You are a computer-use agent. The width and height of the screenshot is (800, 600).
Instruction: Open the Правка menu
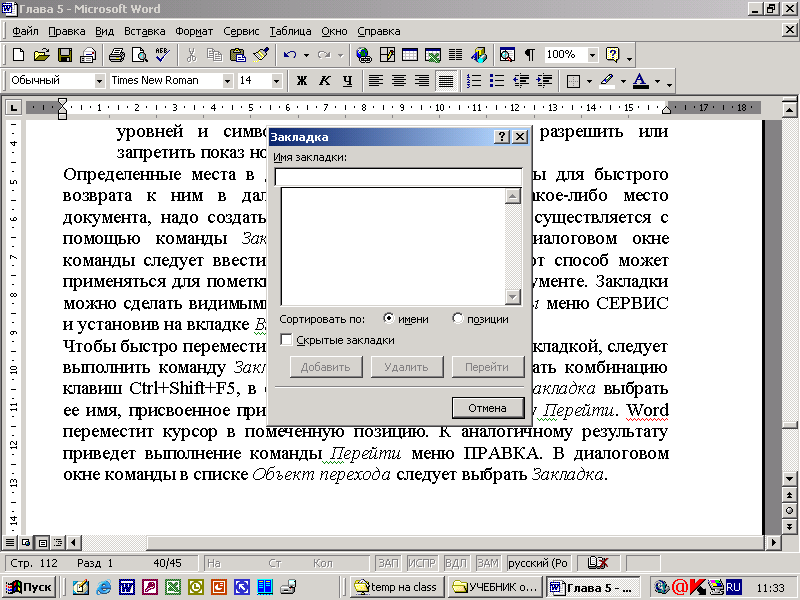pos(66,31)
